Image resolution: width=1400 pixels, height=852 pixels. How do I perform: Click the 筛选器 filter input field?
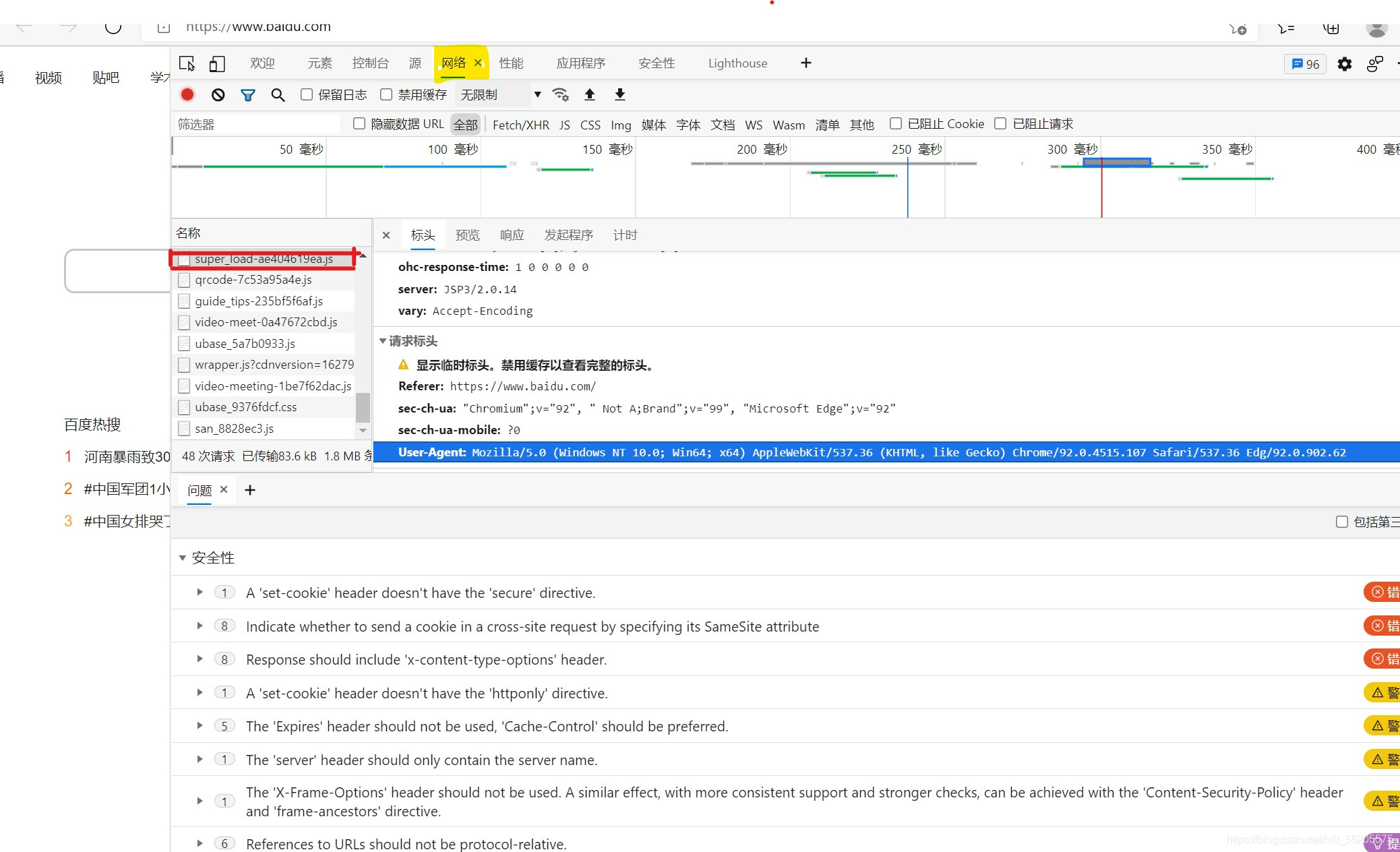[x=256, y=125]
